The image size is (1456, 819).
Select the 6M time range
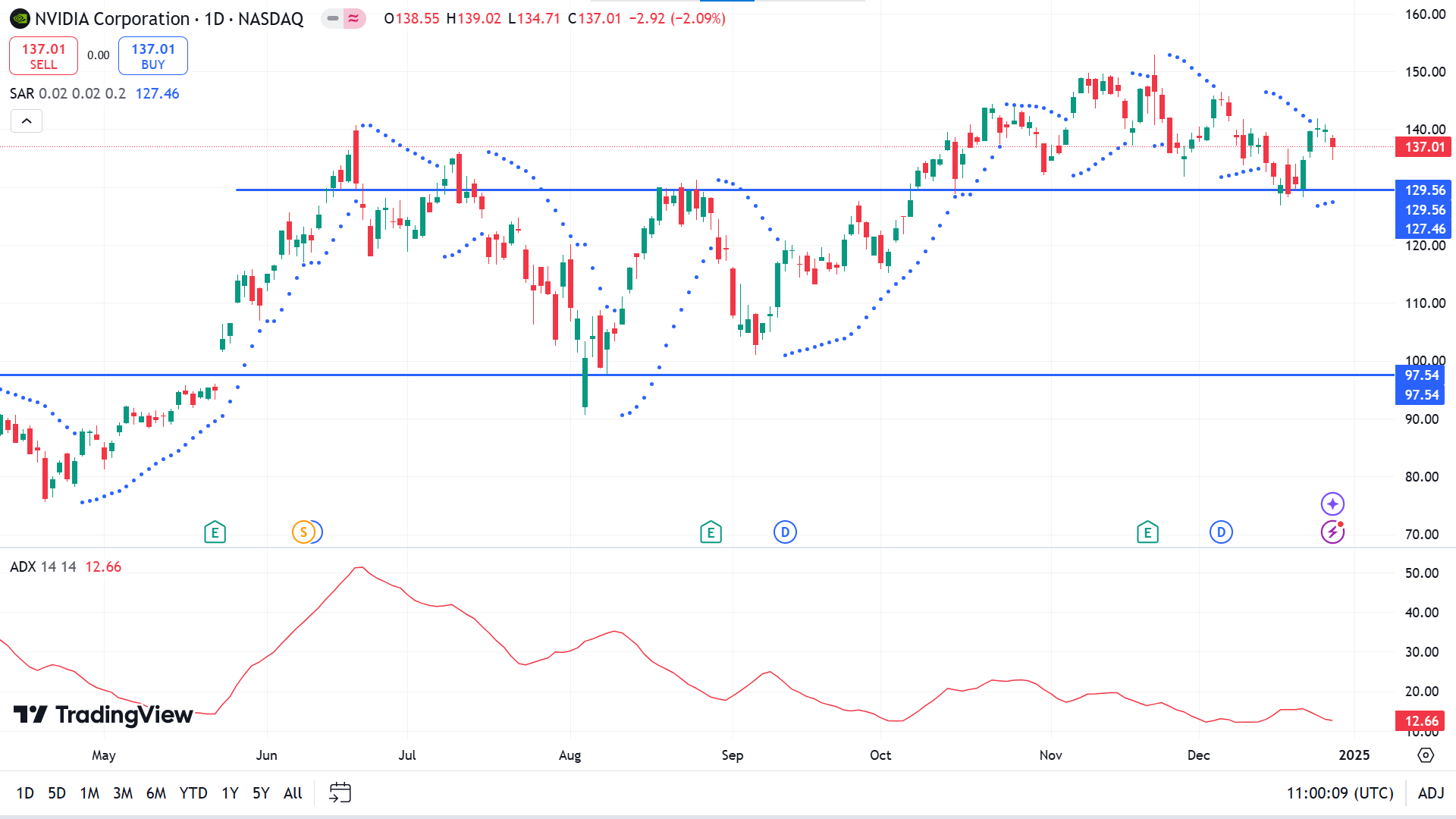pyautogui.click(x=156, y=793)
